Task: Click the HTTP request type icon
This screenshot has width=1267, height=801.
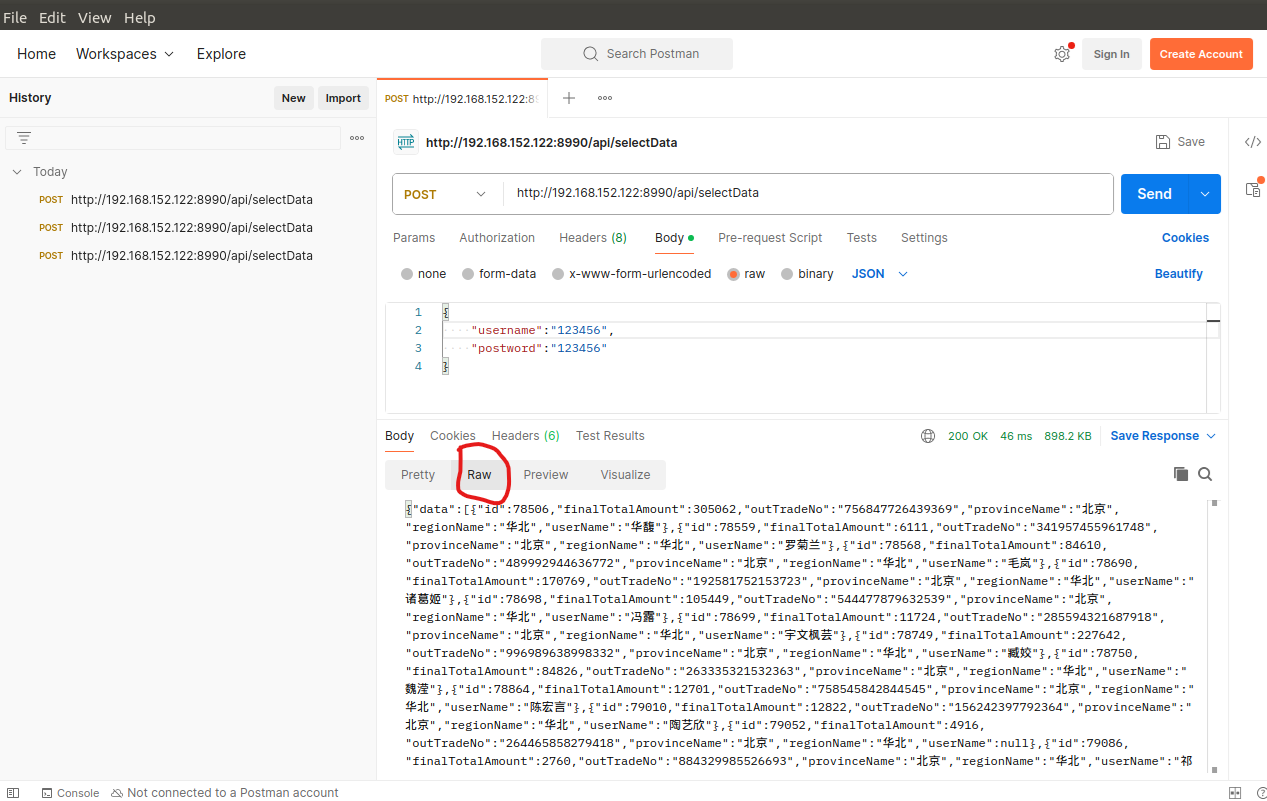Action: (405, 142)
